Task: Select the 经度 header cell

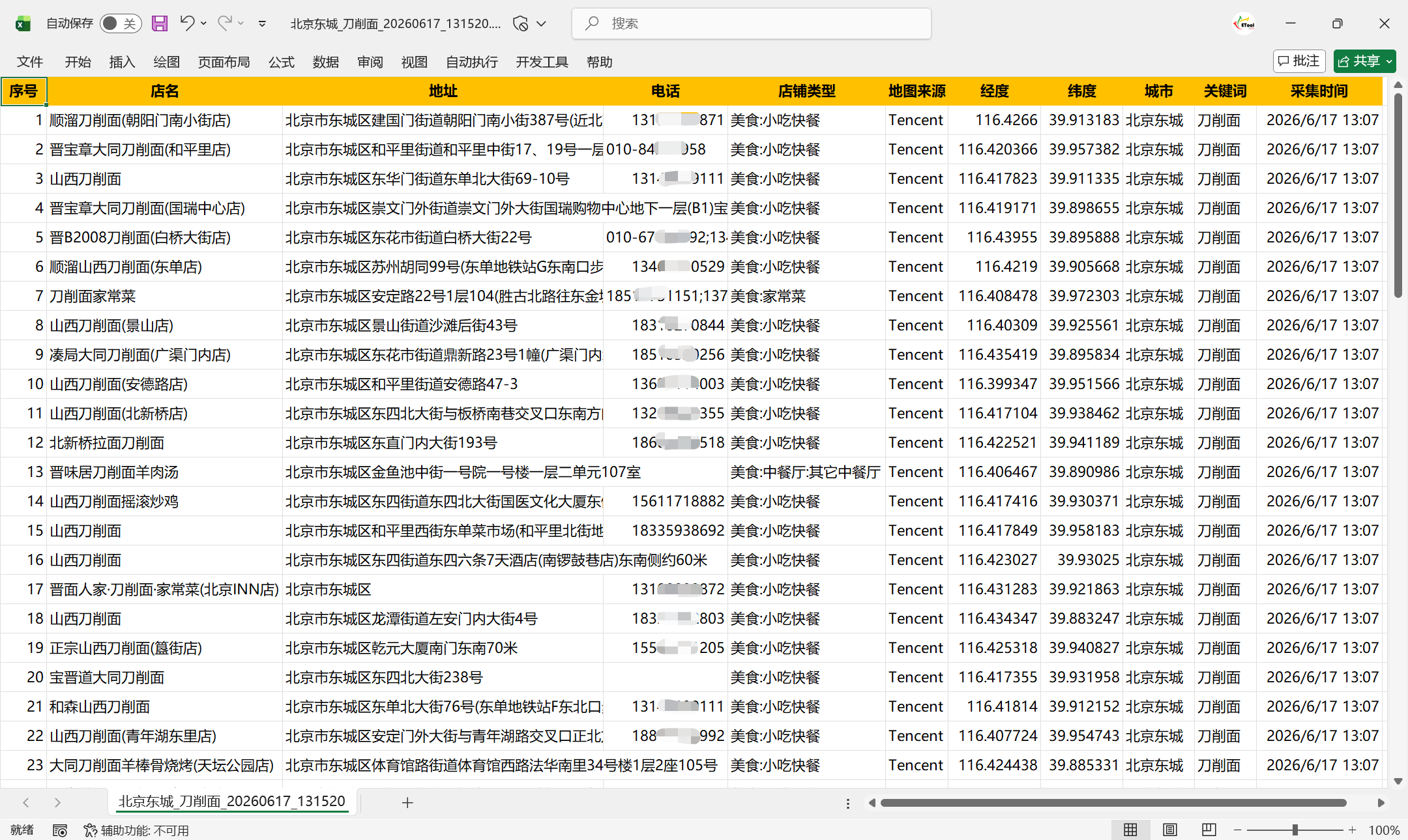Action: click(995, 91)
